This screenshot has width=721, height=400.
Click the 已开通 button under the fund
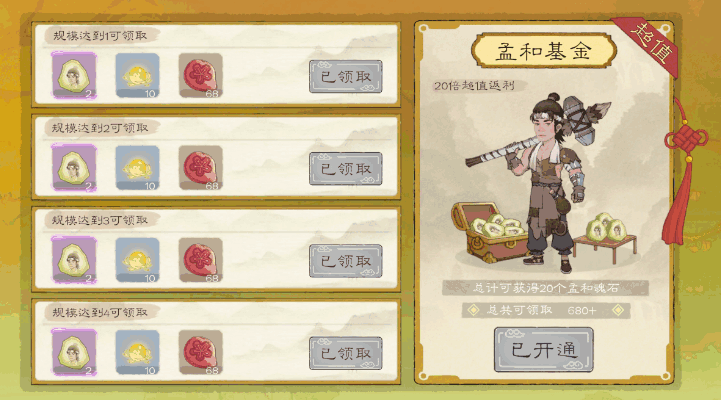(x=544, y=350)
